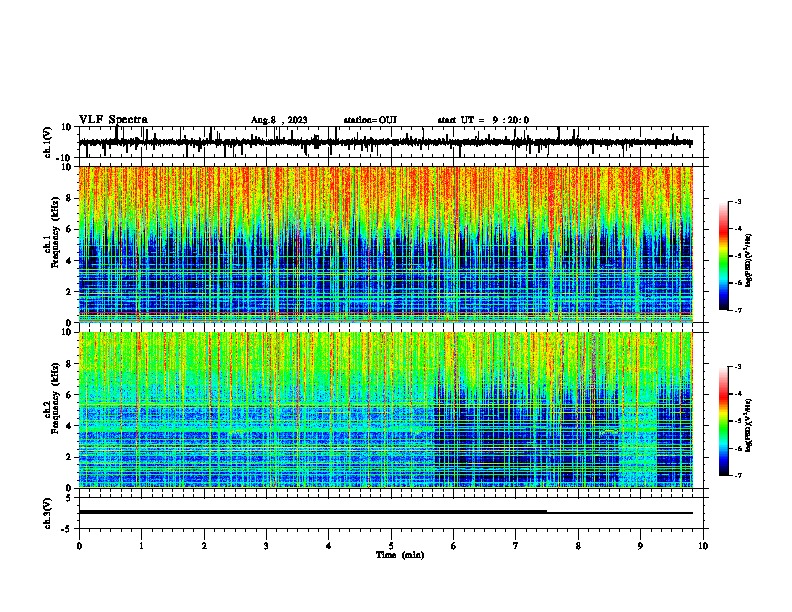
Task: Click the "Time (min)" axis label
Action: click(400, 555)
